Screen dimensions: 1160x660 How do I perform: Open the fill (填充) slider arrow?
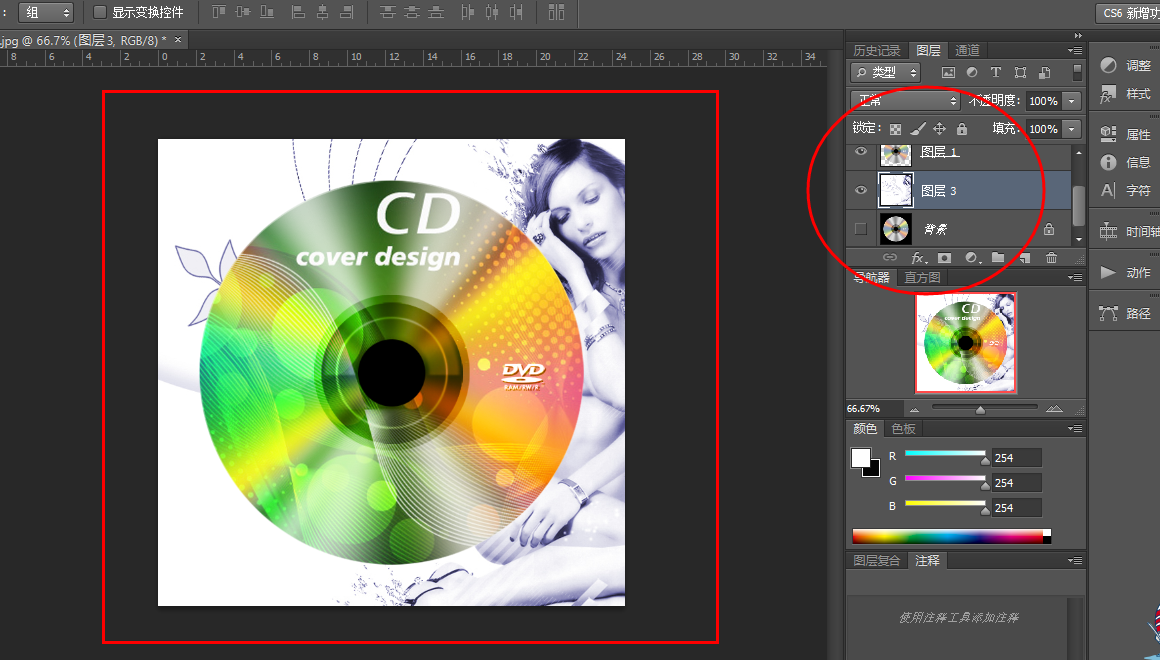point(1072,129)
